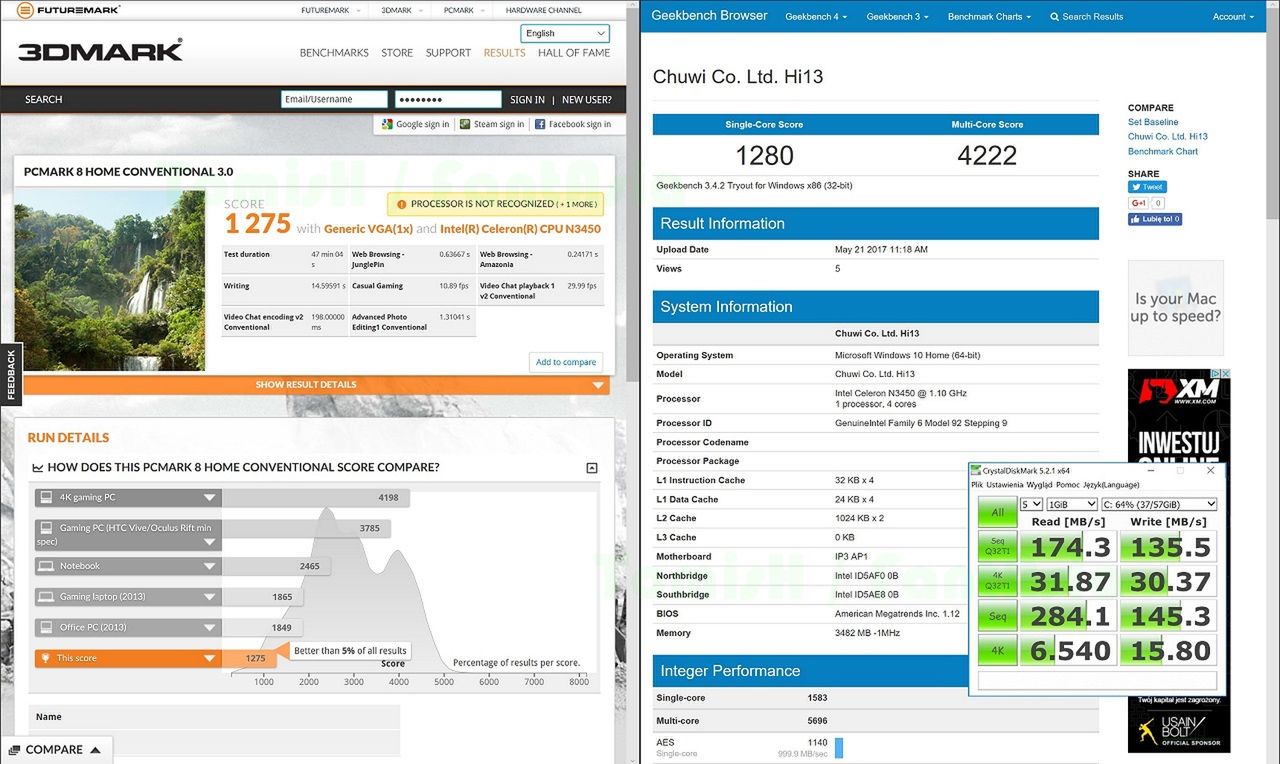Viewport: 1280px width, 764px height.
Task: Click Geekbench Browser brand link
Action: pyautogui.click(x=709, y=16)
